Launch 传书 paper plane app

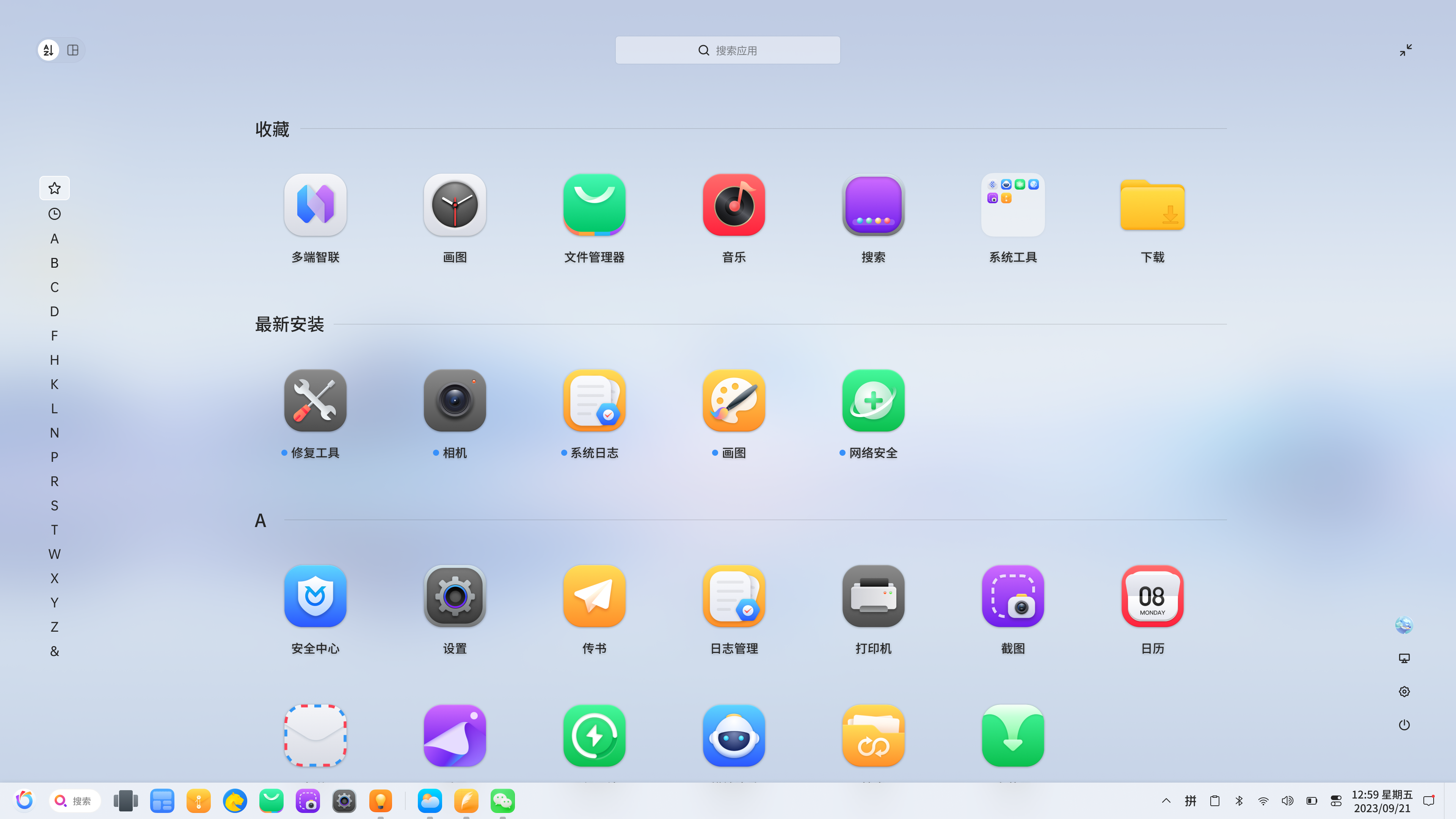coord(595,596)
